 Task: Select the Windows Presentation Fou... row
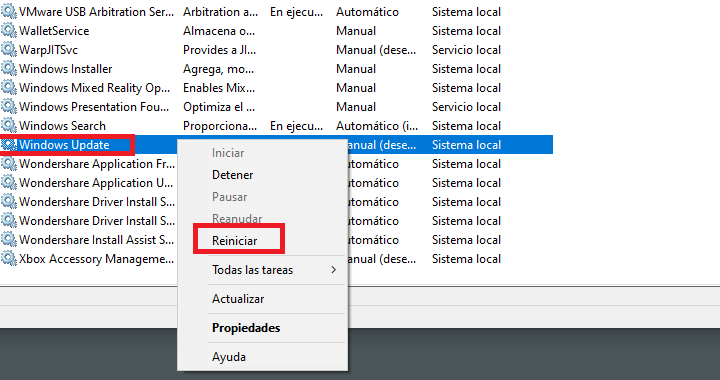click(x=276, y=106)
